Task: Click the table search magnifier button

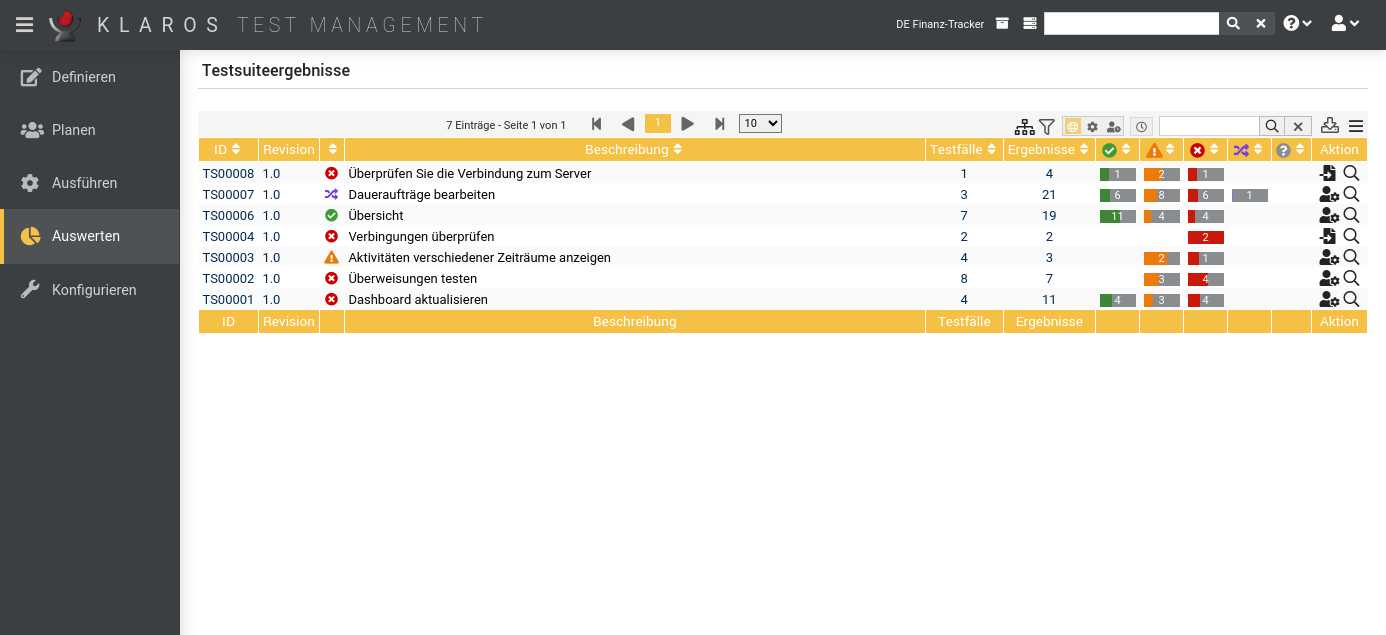Action: coord(1271,126)
